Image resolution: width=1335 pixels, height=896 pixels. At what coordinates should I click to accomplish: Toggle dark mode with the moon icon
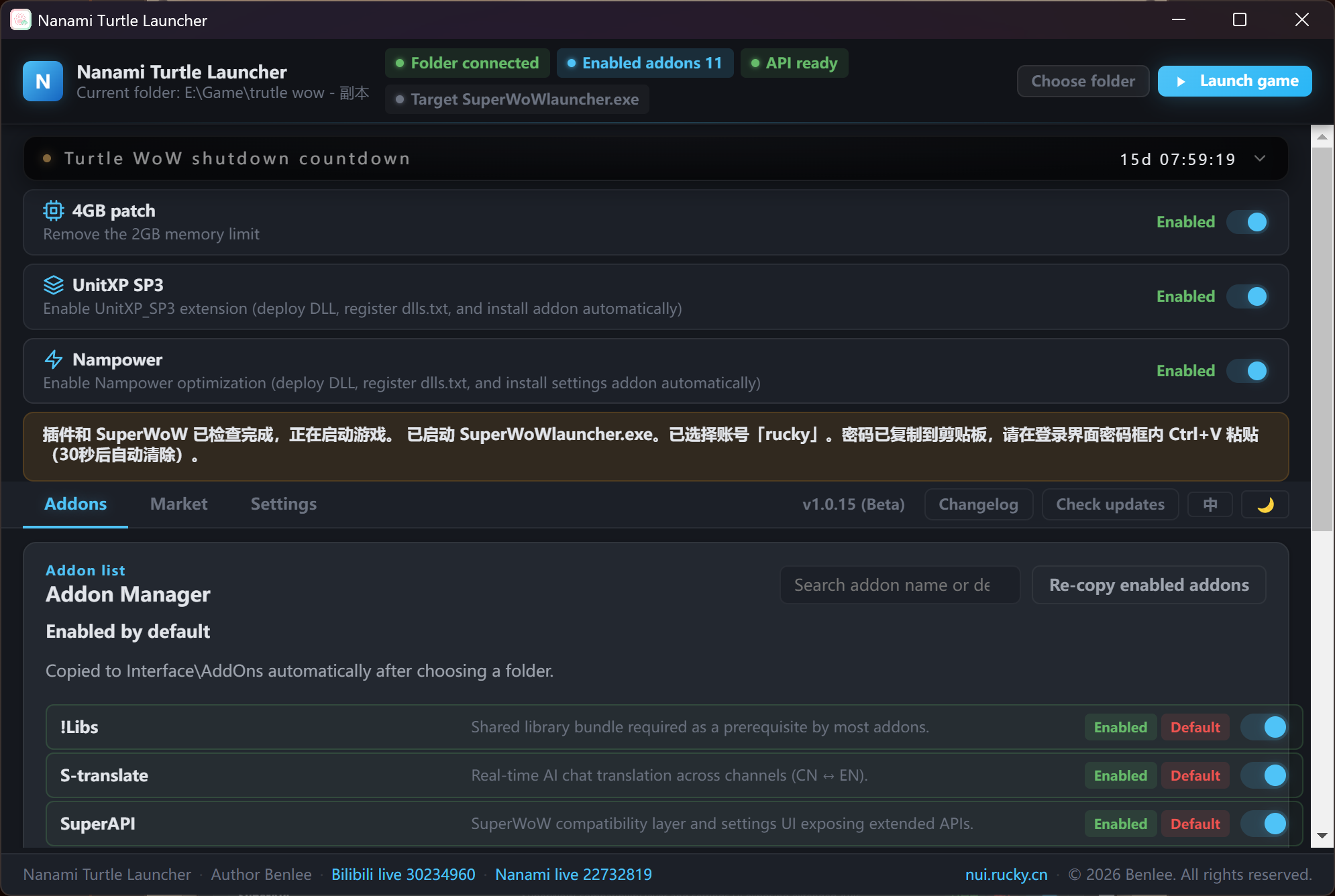tap(1265, 504)
